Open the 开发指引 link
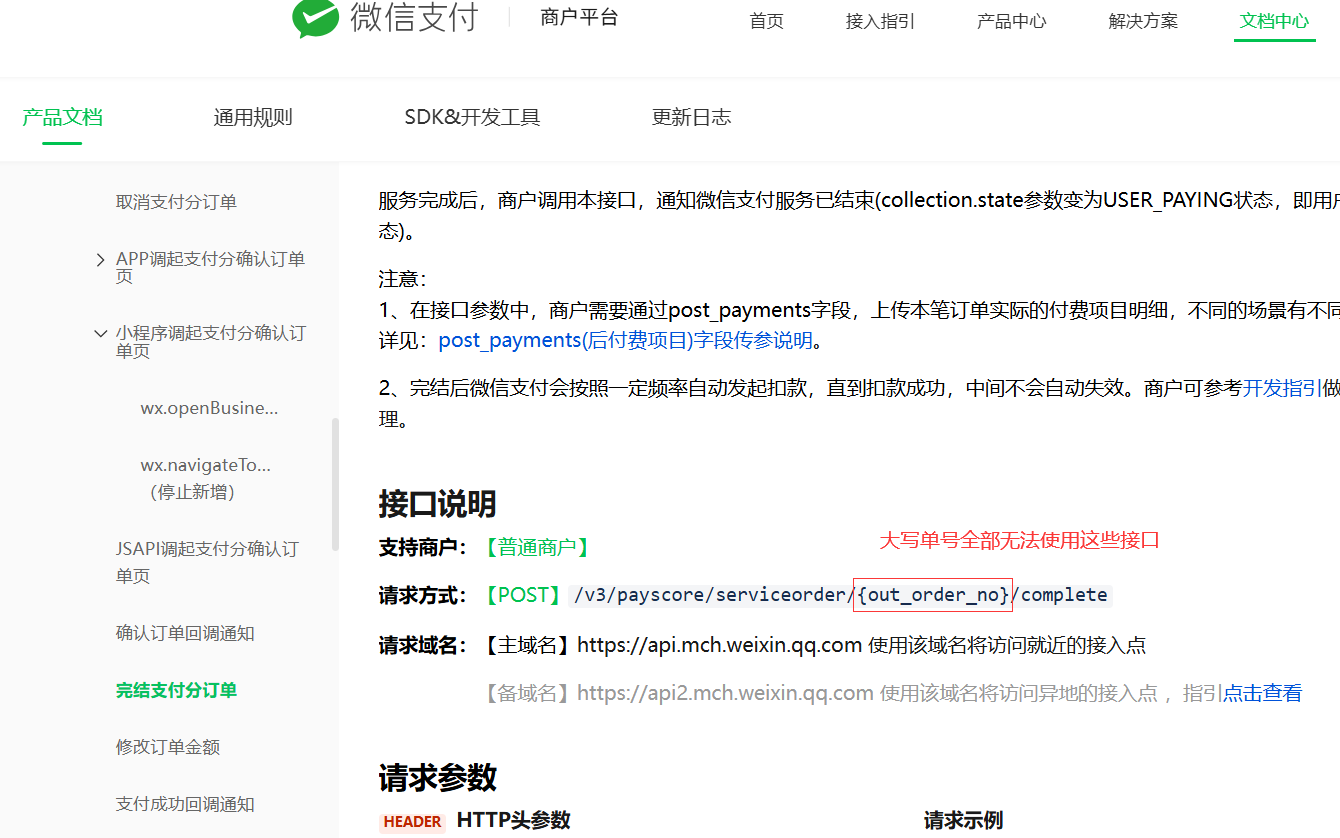Screen dimensions: 1340x838 pyautogui.click(x=1282, y=388)
